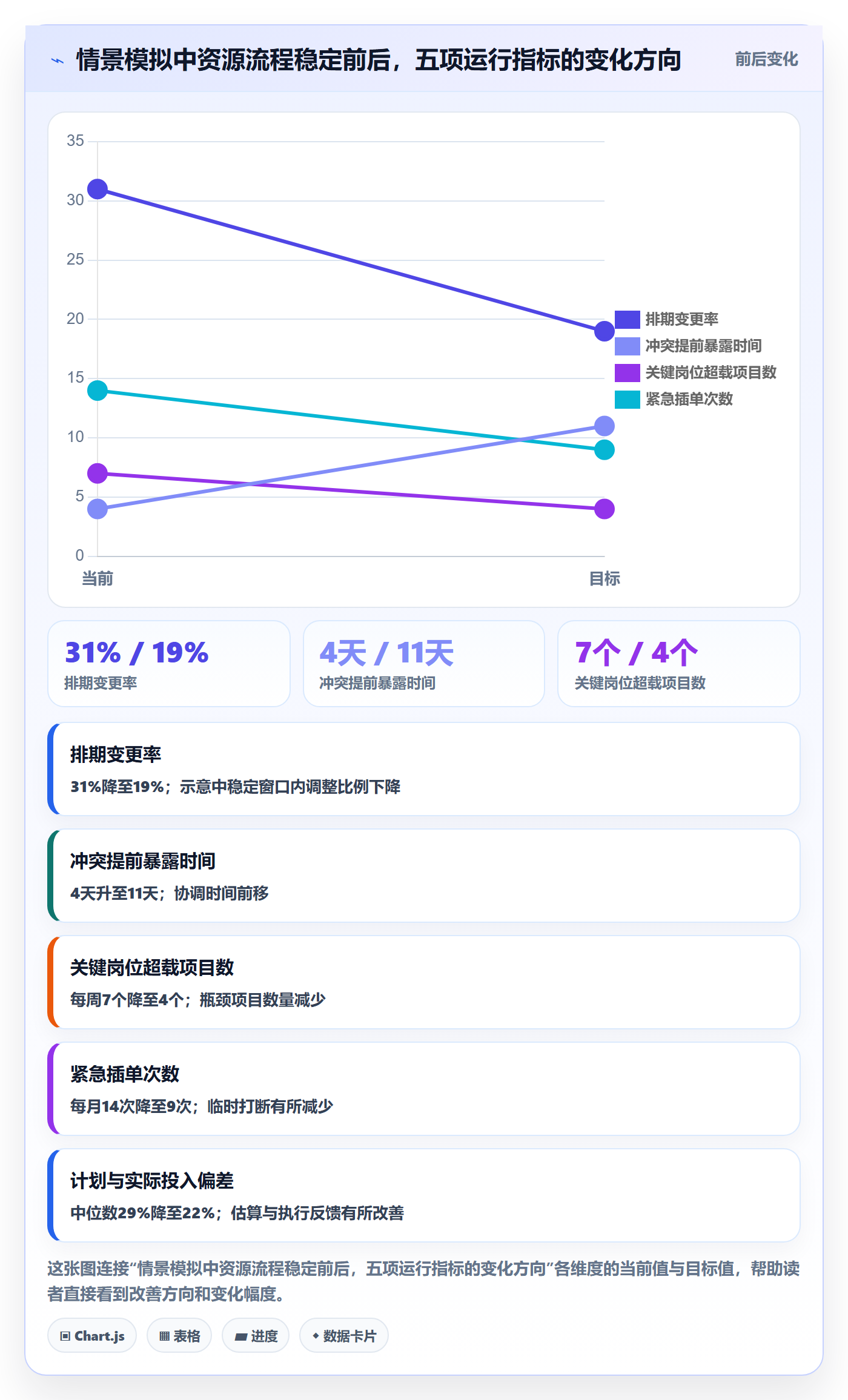Image resolution: width=848 pixels, height=1400 pixels.
Task: Click the 前后变化 label in header
Action: tap(766, 59)
